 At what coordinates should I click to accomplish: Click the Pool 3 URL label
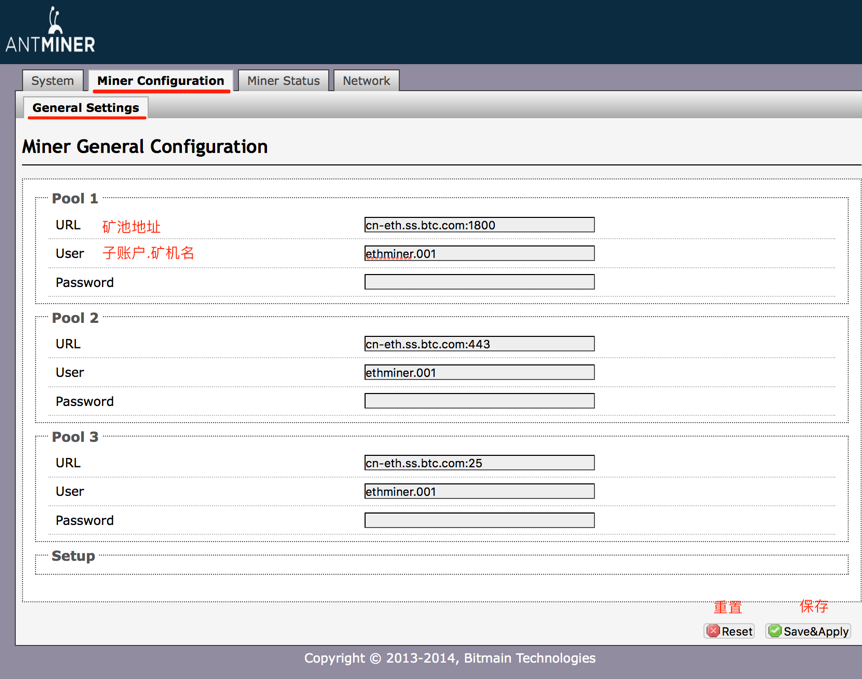coord(68,463)
